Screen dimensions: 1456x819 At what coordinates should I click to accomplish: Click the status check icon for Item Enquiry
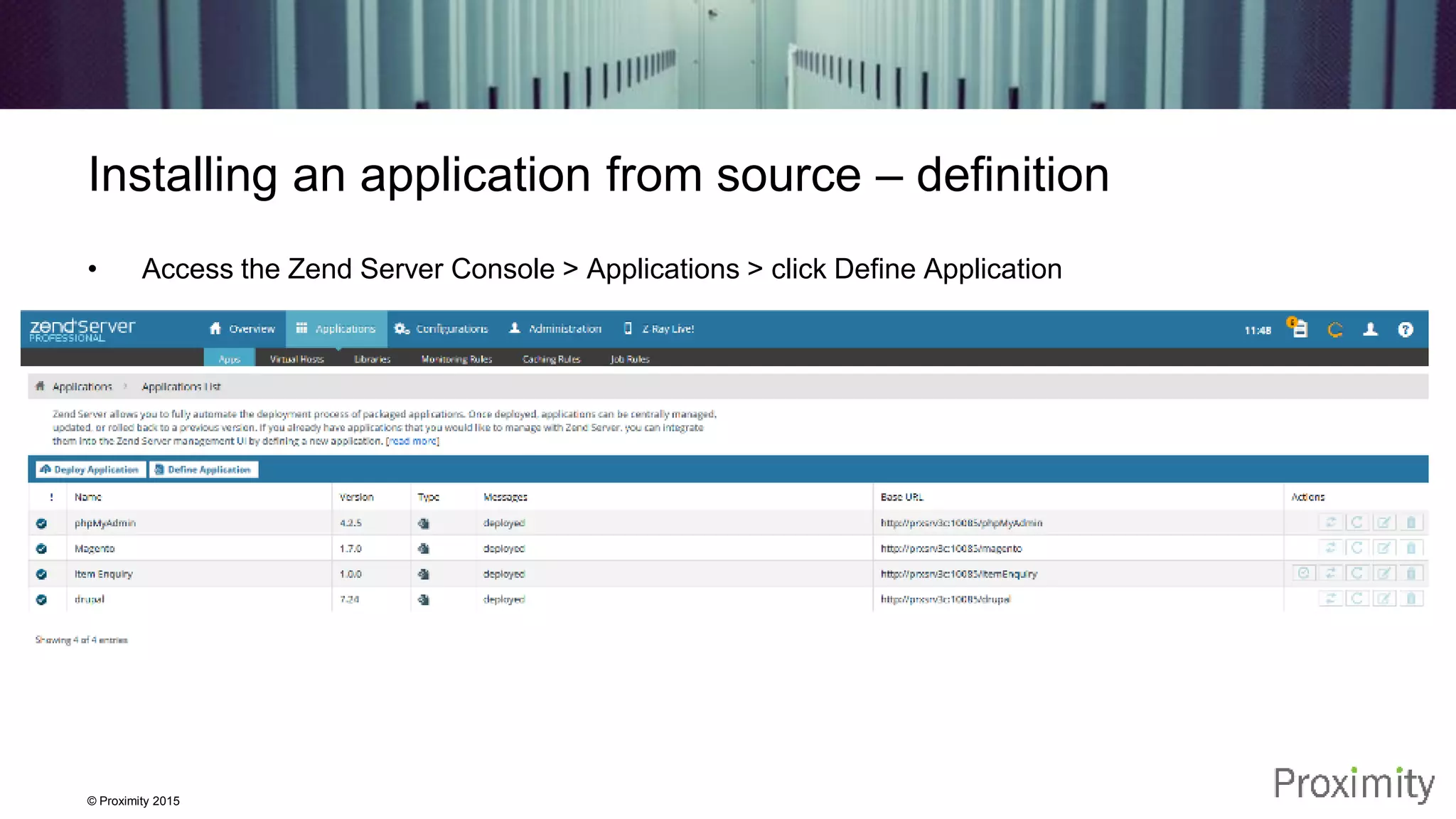[41, 574]
